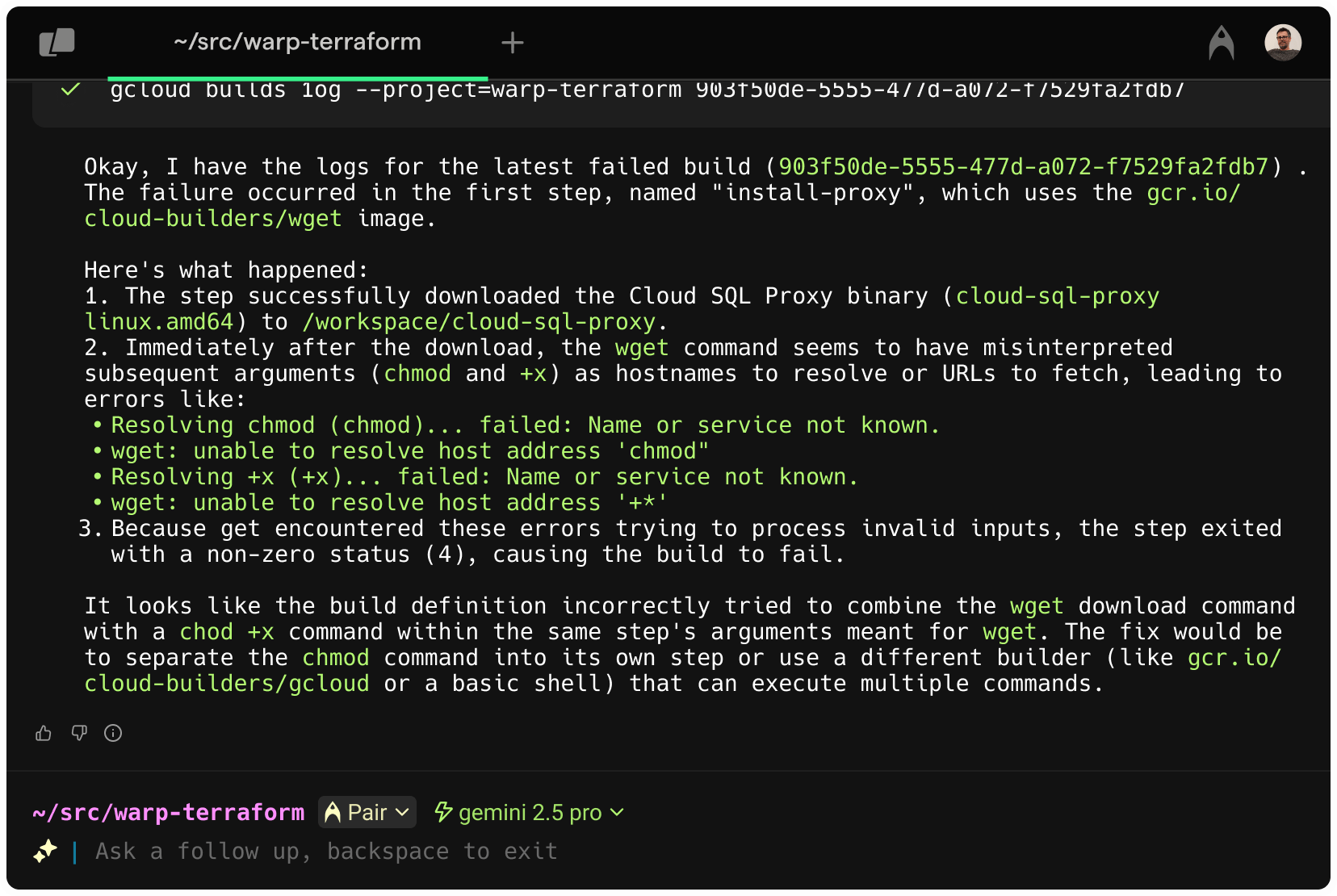Switch to ~/src/warp-terraform tab
Image resolution: width=1337 pixels, height=896 pixels.
[x=297, y=42]
